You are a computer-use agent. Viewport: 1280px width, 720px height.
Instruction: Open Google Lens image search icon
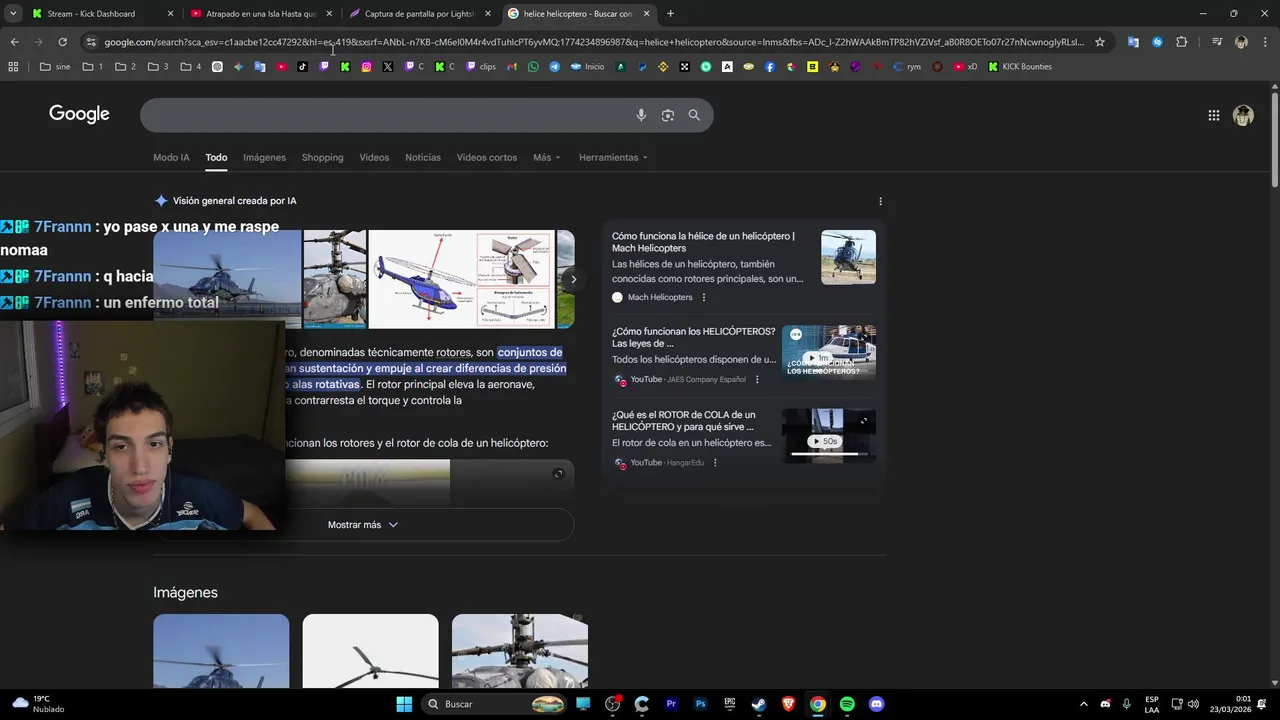point(668,115)
